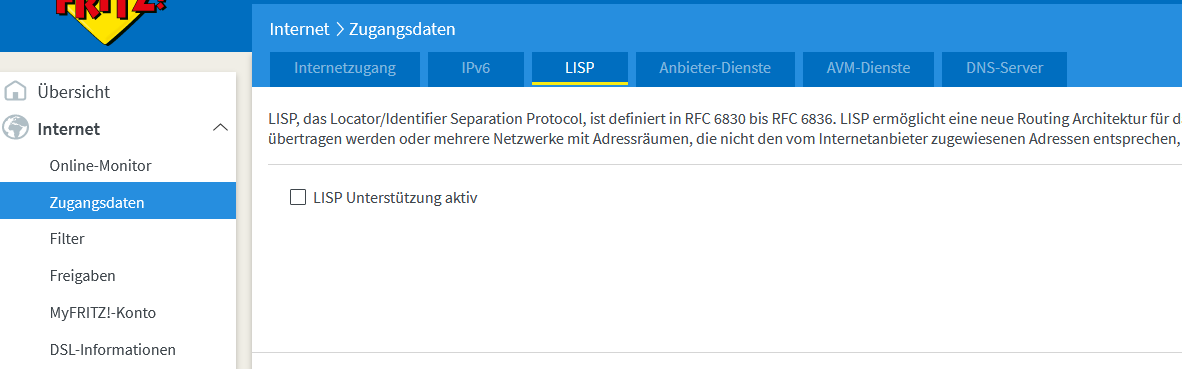Switch to the AVM-Dienste tab
Image resolution: width=1182 pixels, height=369 pixels.
click(868, 69)
